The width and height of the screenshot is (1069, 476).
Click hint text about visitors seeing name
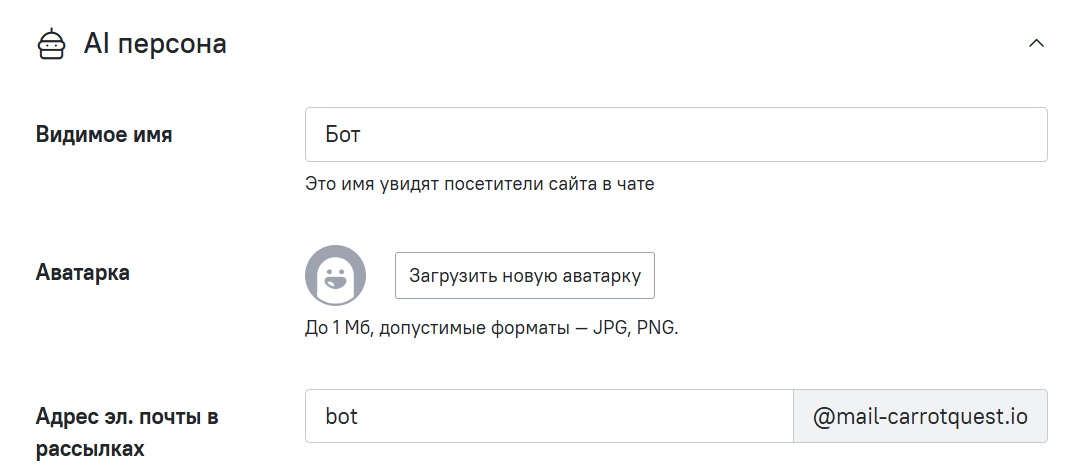tap(479, 184)
